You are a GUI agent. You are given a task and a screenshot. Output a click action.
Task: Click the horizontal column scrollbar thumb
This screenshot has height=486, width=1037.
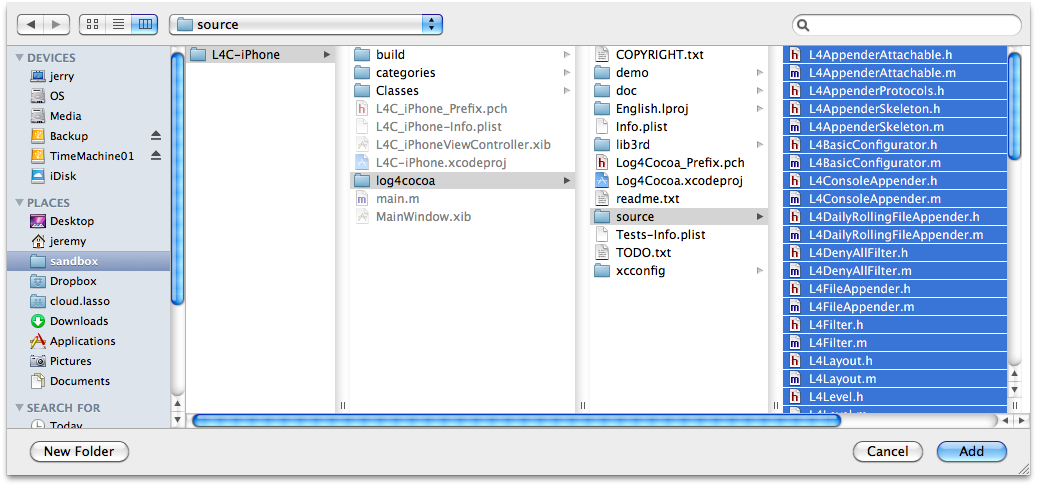[x=516, y=420]
